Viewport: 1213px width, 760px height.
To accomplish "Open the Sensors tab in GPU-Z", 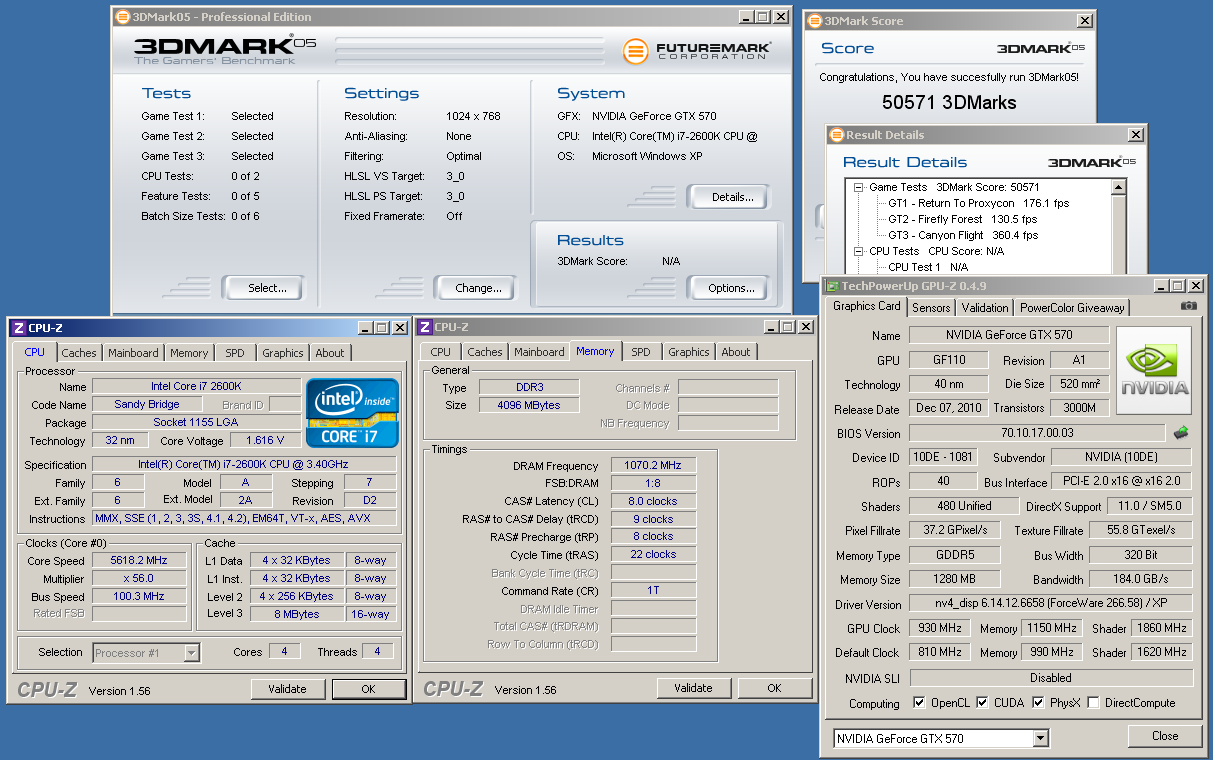I will (931, 308).
